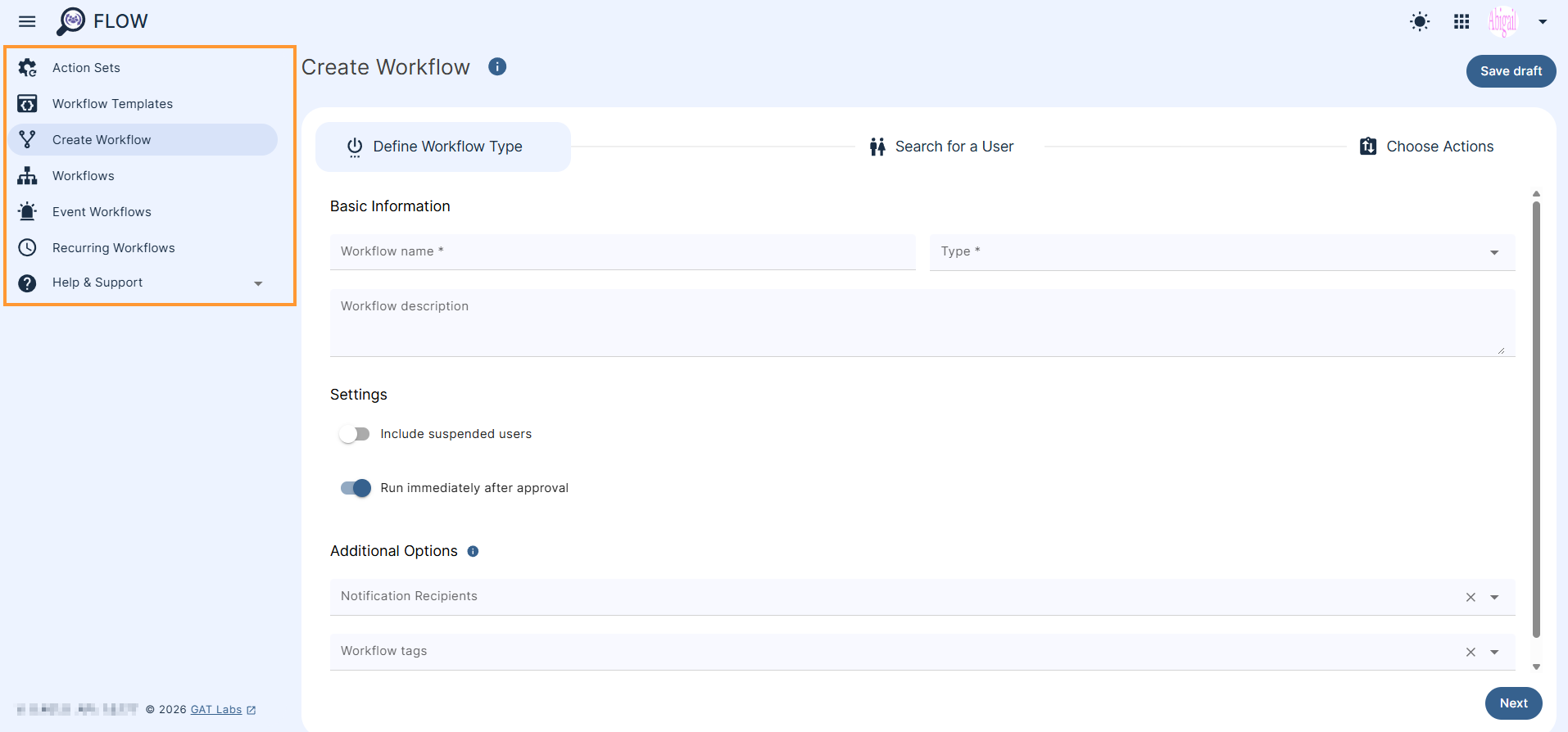This screenshot has height=732, width=1568.
Task: Click the Event Workflows alarm icon
Action: click(x=27, y=212)
